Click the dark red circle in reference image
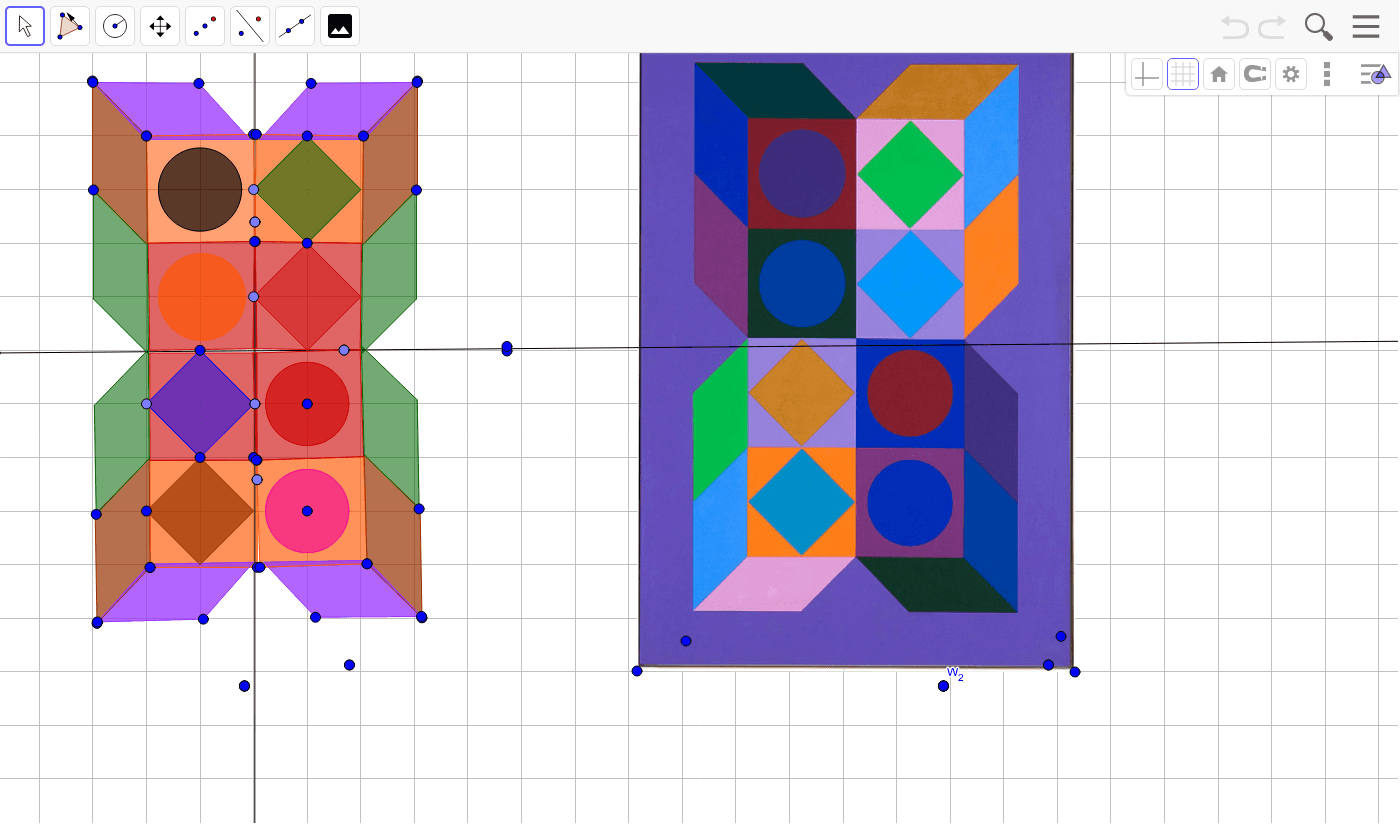This screenshot has height=825, width=1400. pos(910,393)
